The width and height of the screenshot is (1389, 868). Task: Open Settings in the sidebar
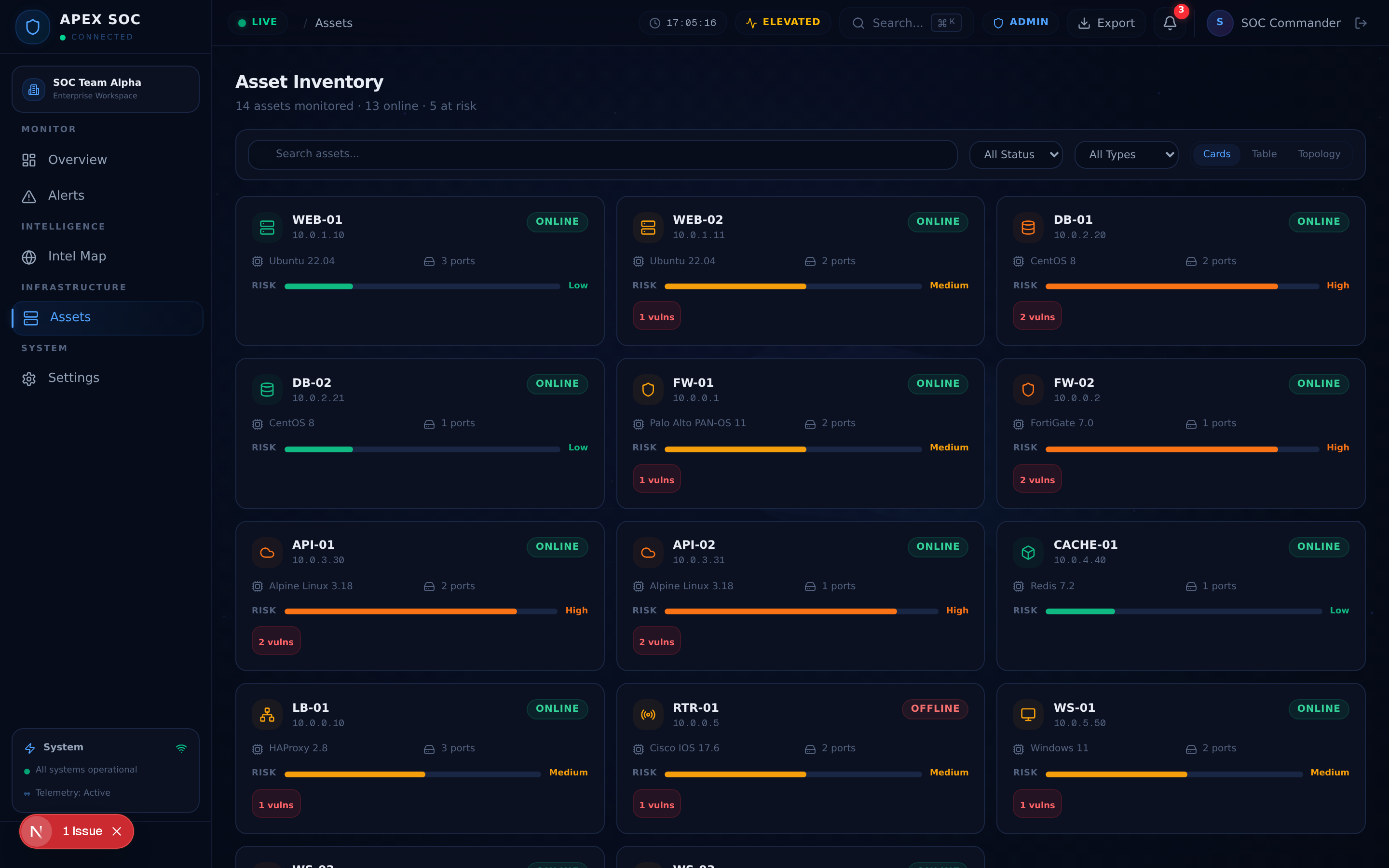(107, 379)
